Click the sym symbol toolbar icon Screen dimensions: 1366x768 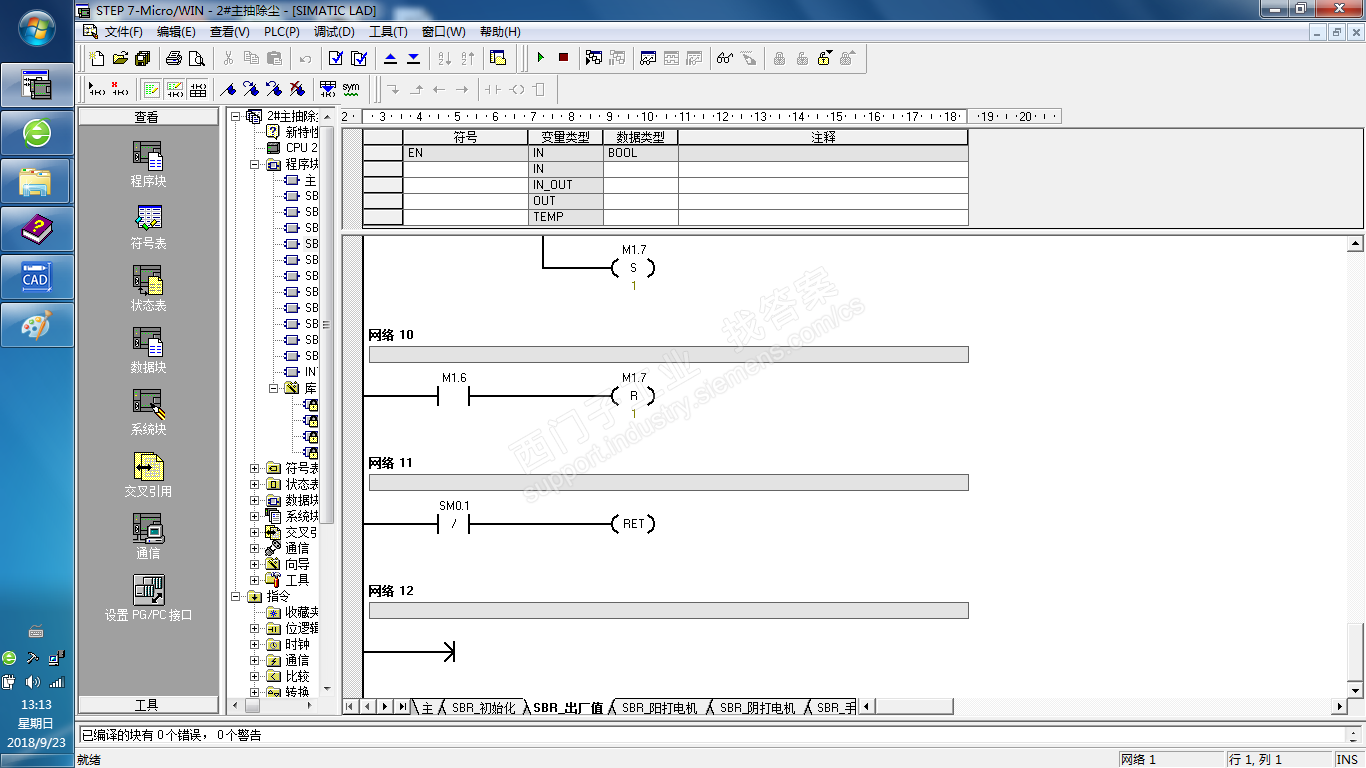coord(351,89)
